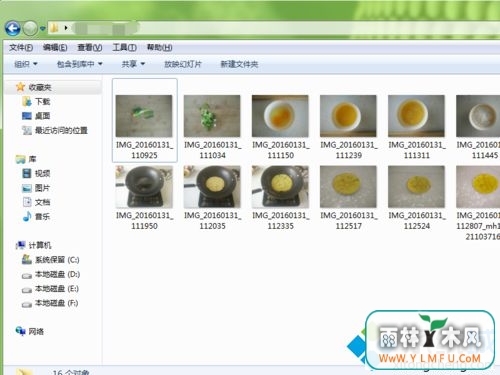Open the recent pages dropdown arrow
This screenshot has width=500, height=375.
click(42, 29)
